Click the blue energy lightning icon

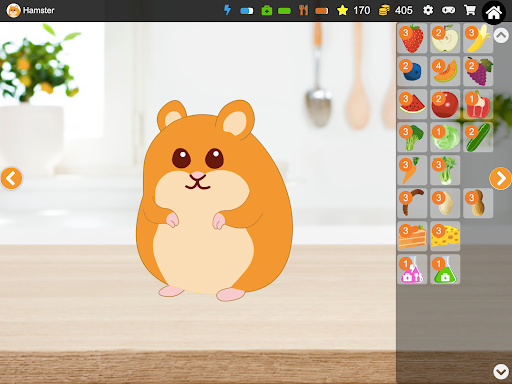228,10
